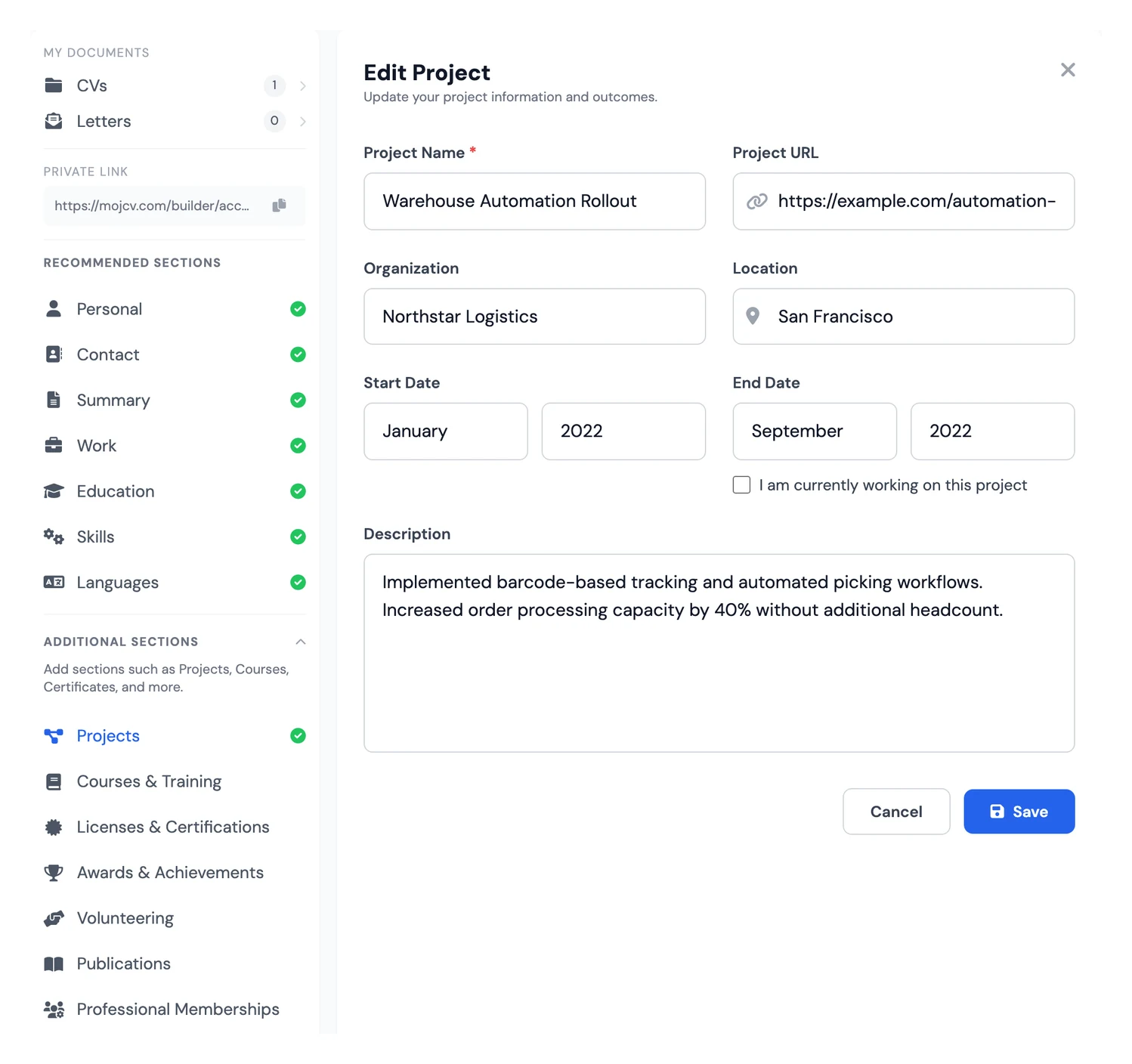Click the Professional Memberships group icon
1132x1064 pixels.
pyautogui.click(x=54, y=1010)
